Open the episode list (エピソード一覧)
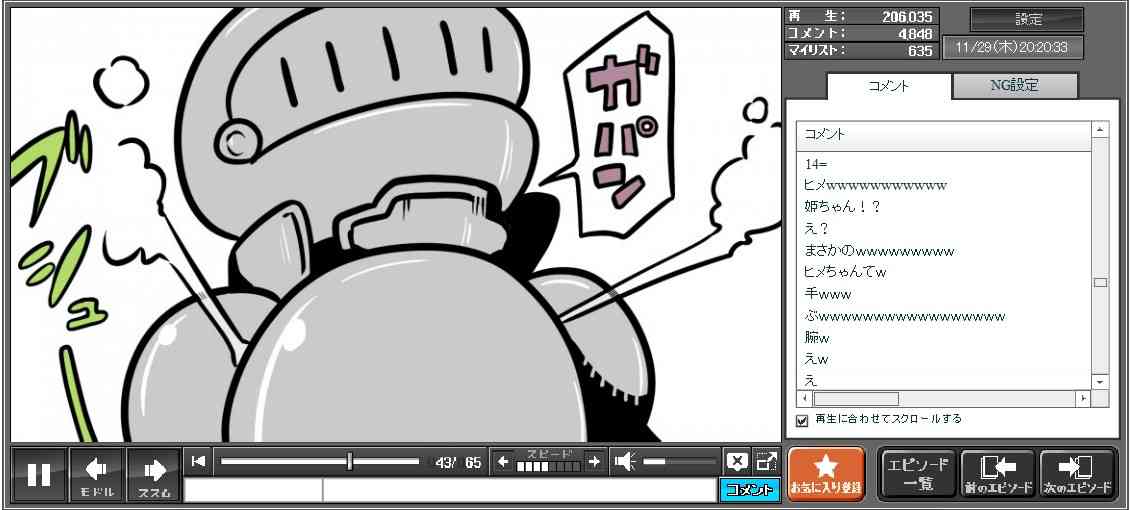Image resolution: width=1131 pixels, height=510 pixels. [x=916, y=474]
